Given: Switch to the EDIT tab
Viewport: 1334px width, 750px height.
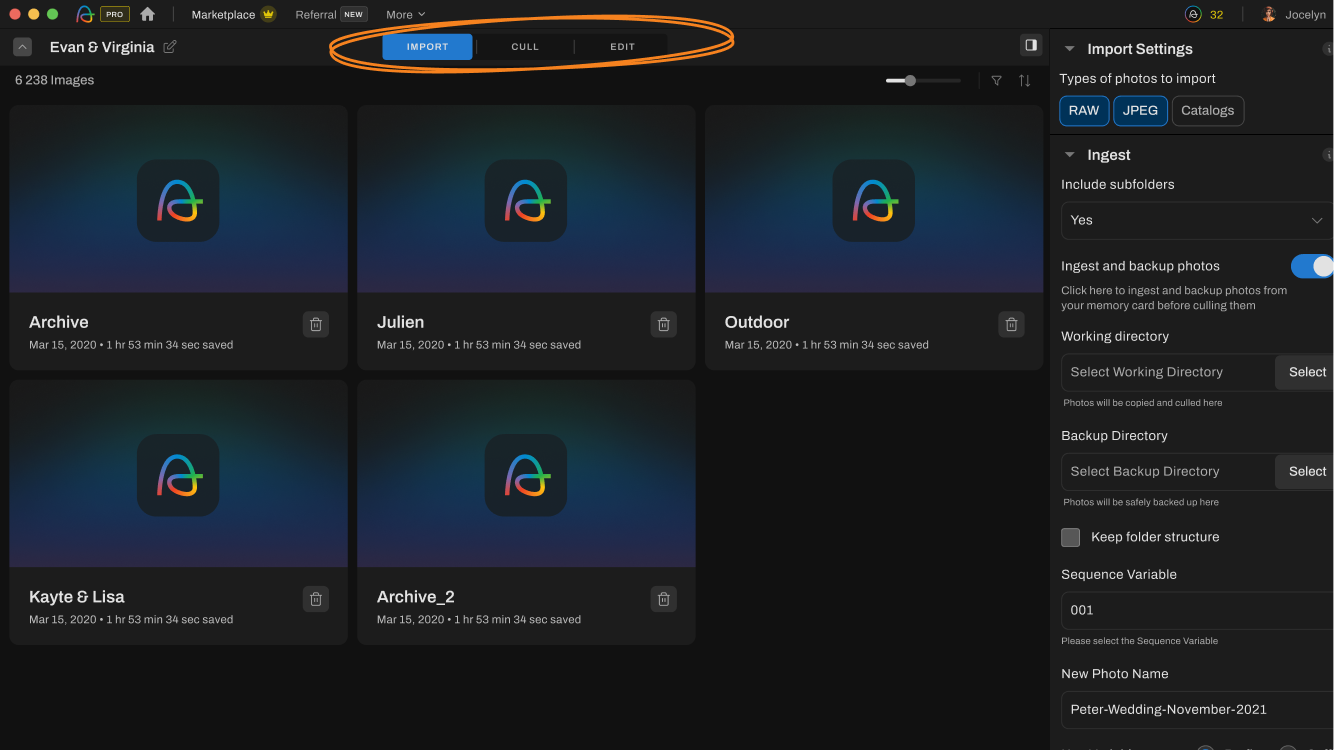Looking at the screenshot, I should point(622,47).
